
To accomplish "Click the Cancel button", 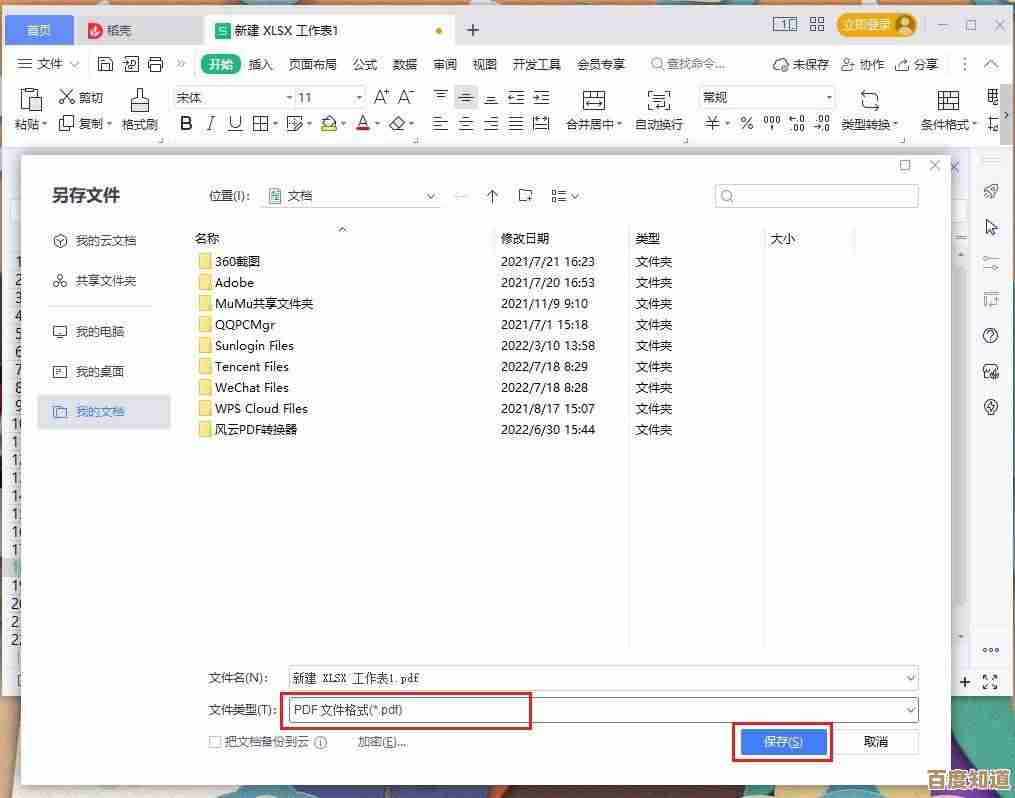I will click(875, 742).
